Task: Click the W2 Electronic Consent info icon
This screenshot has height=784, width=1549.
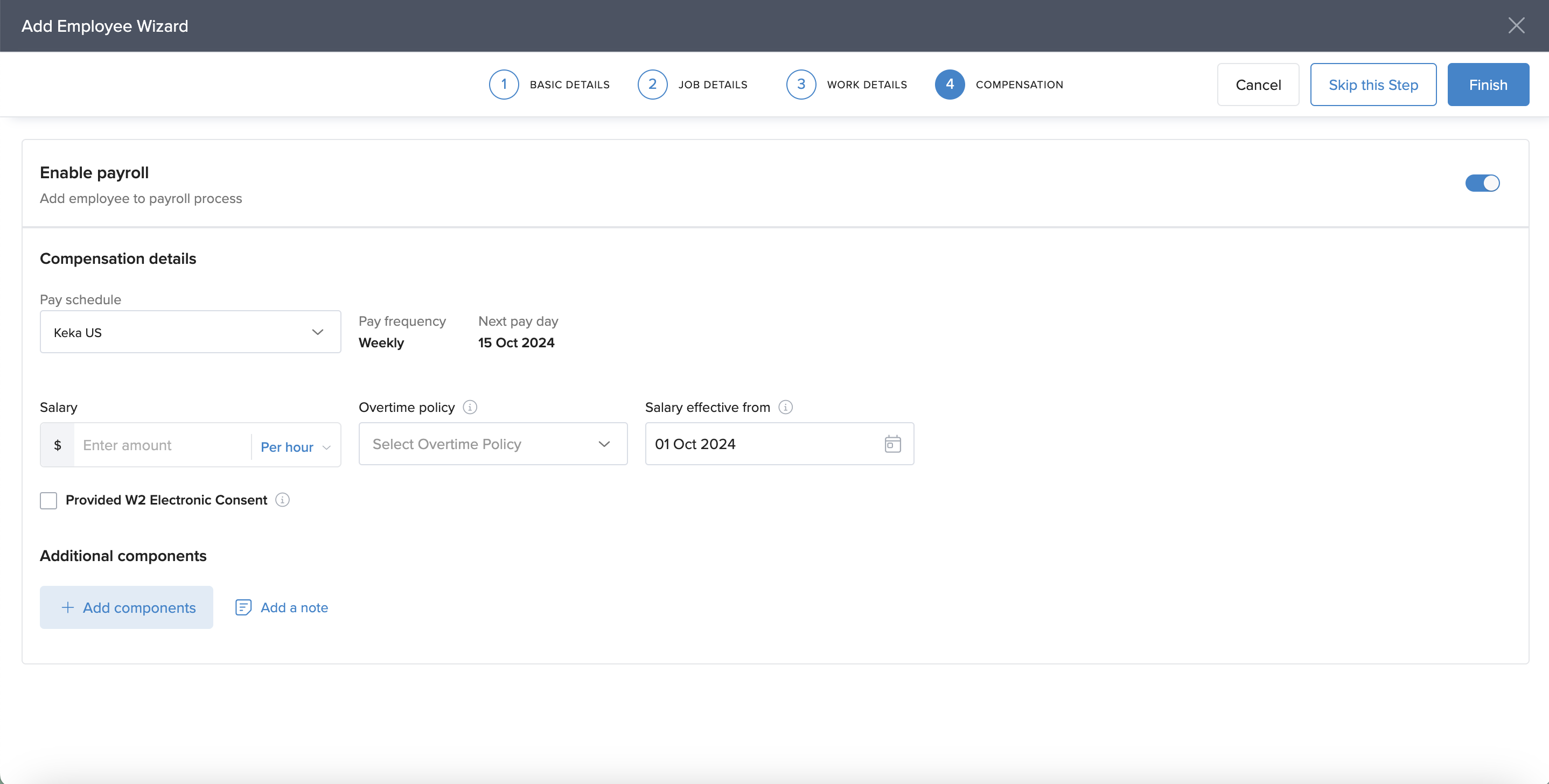Action: [x=282, y=500]
